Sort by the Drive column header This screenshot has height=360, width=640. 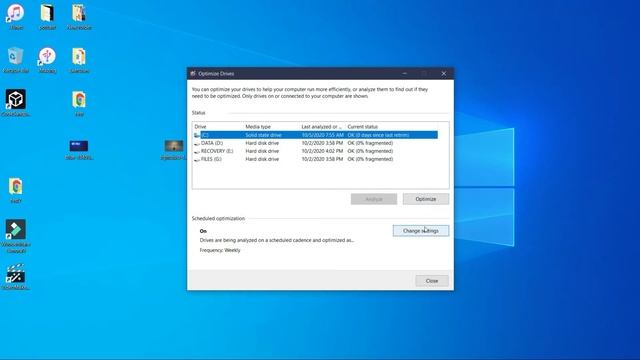tap(218, 127)
